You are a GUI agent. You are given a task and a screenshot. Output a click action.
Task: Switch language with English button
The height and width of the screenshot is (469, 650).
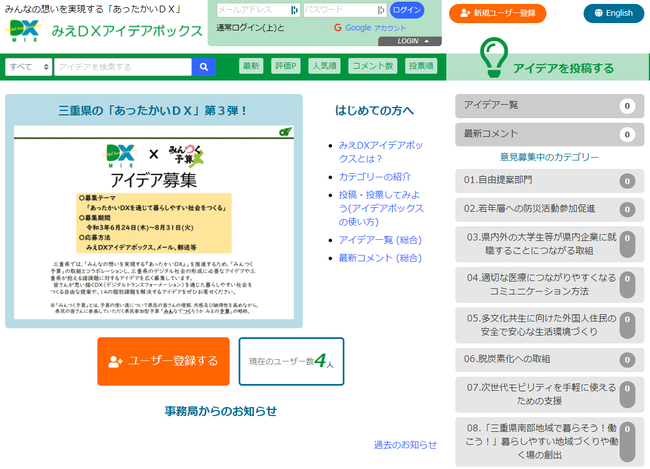click(x=614, y=13)
